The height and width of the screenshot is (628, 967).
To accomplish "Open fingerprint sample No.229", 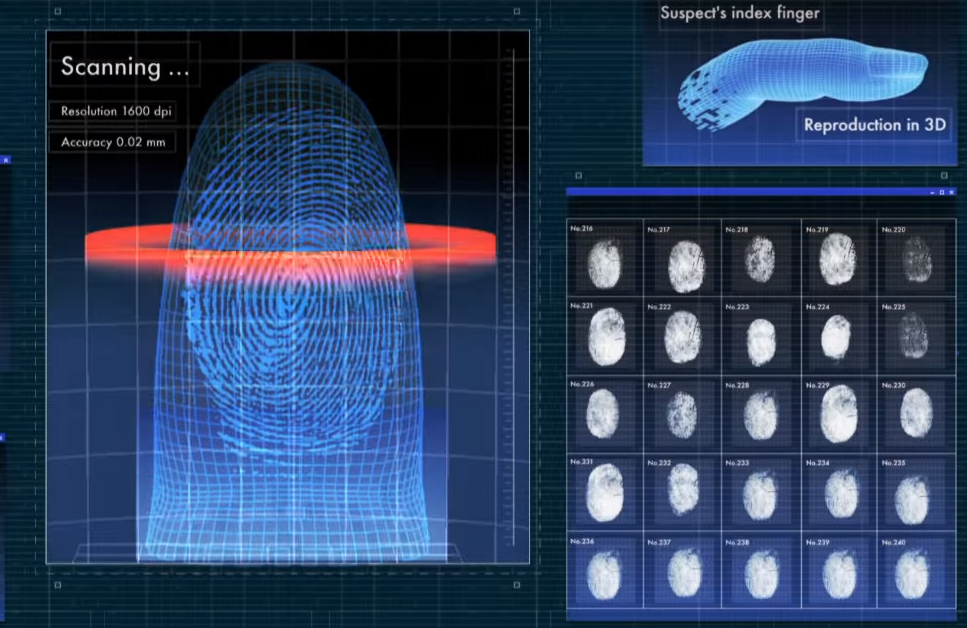I will 838,413.
